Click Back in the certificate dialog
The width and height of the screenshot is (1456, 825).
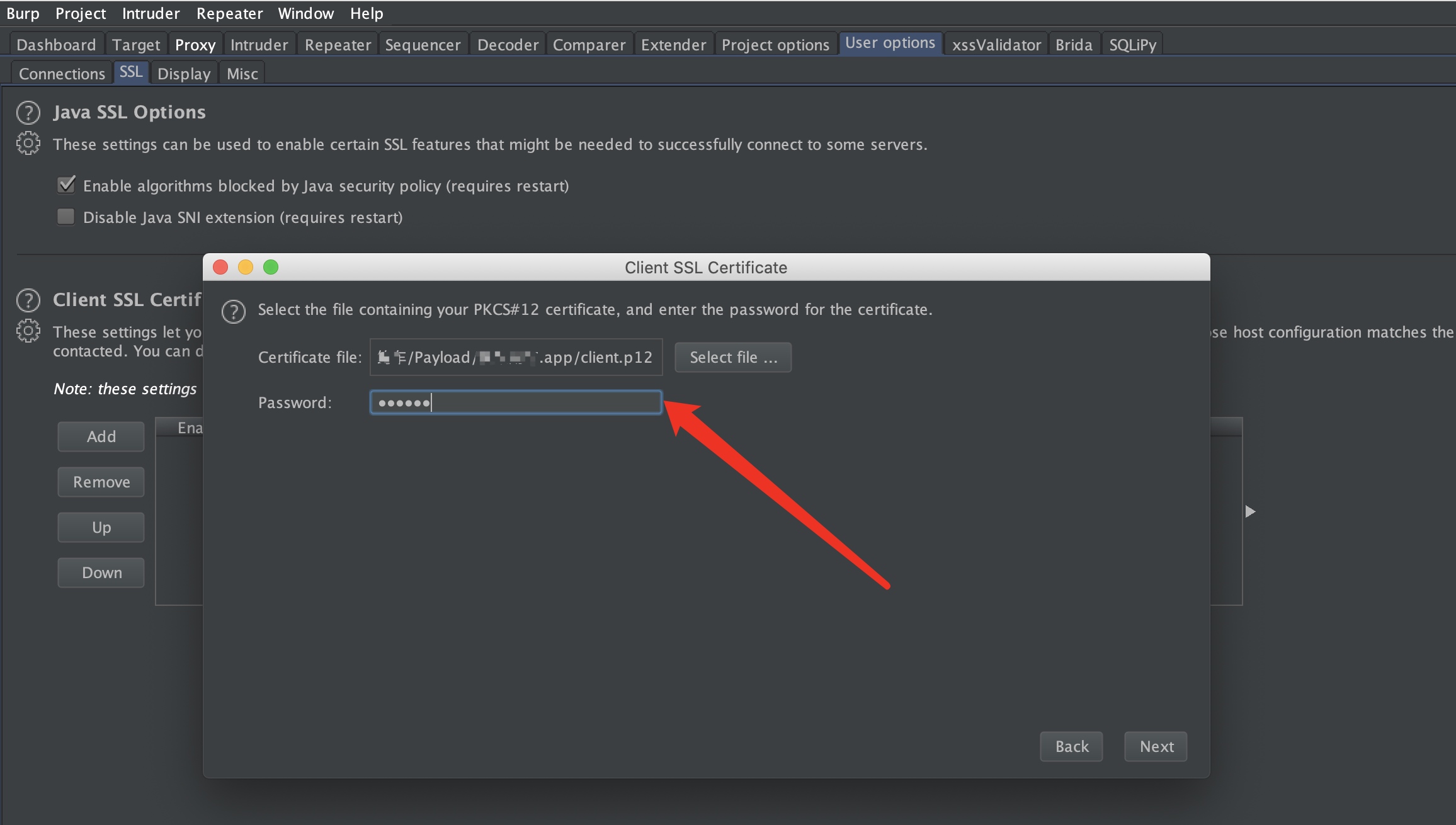[1071, 746]
